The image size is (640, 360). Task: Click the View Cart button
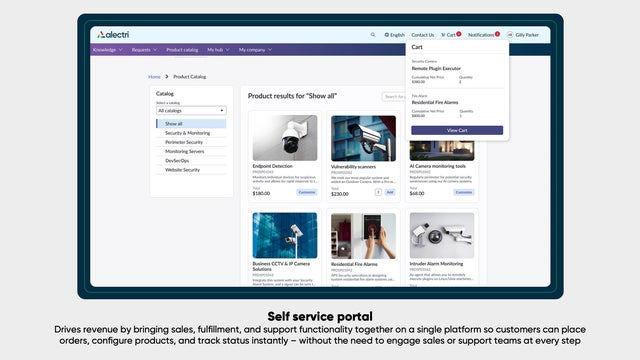click(457, 130)
